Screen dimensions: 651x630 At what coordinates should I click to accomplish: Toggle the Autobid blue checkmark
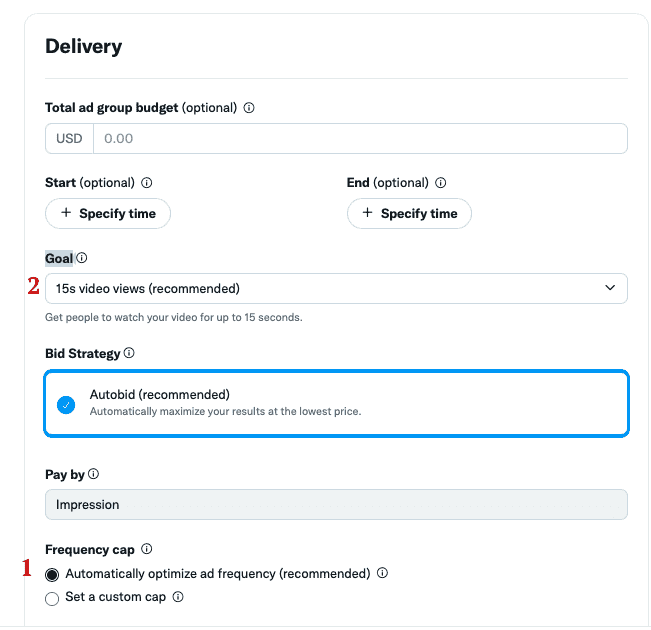66,405
